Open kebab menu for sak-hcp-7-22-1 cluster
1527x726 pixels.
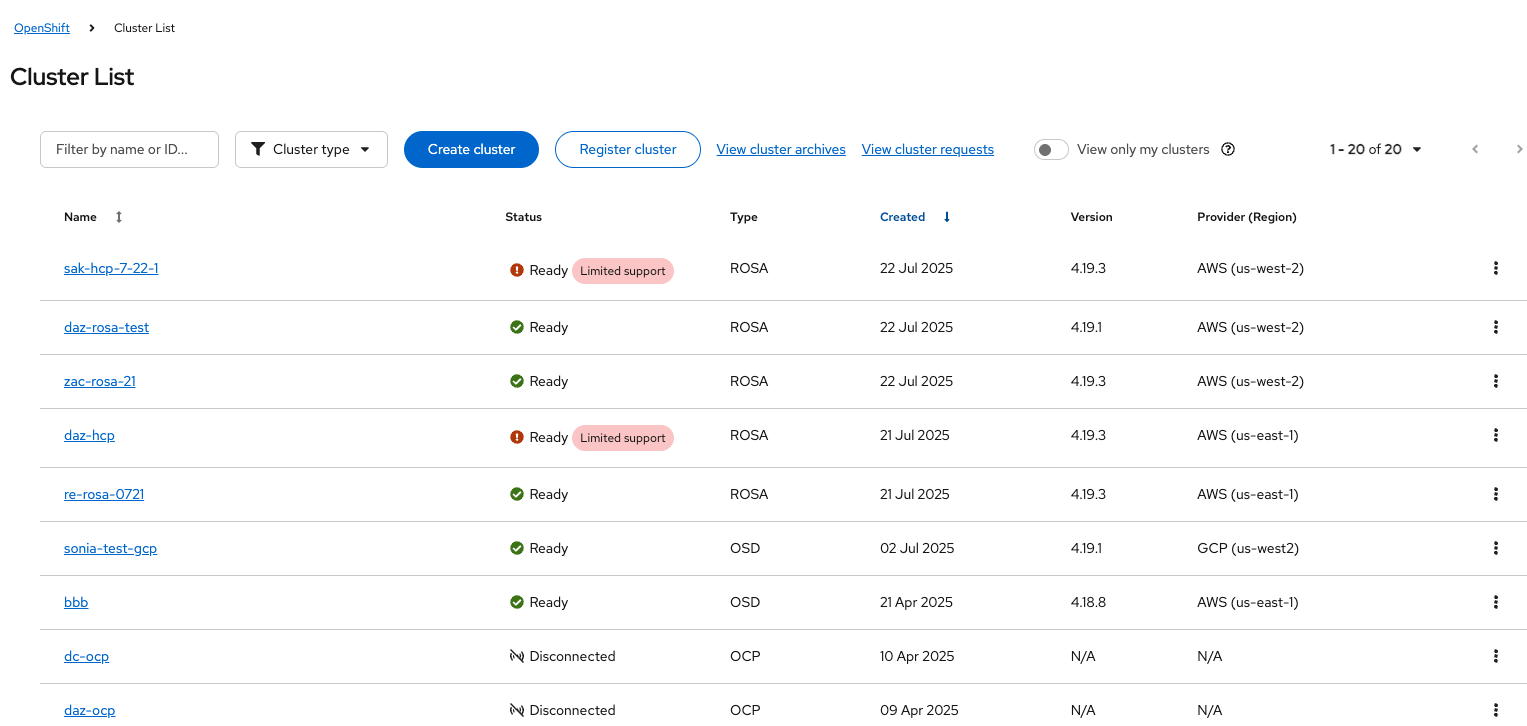[x=1495, y=268]
